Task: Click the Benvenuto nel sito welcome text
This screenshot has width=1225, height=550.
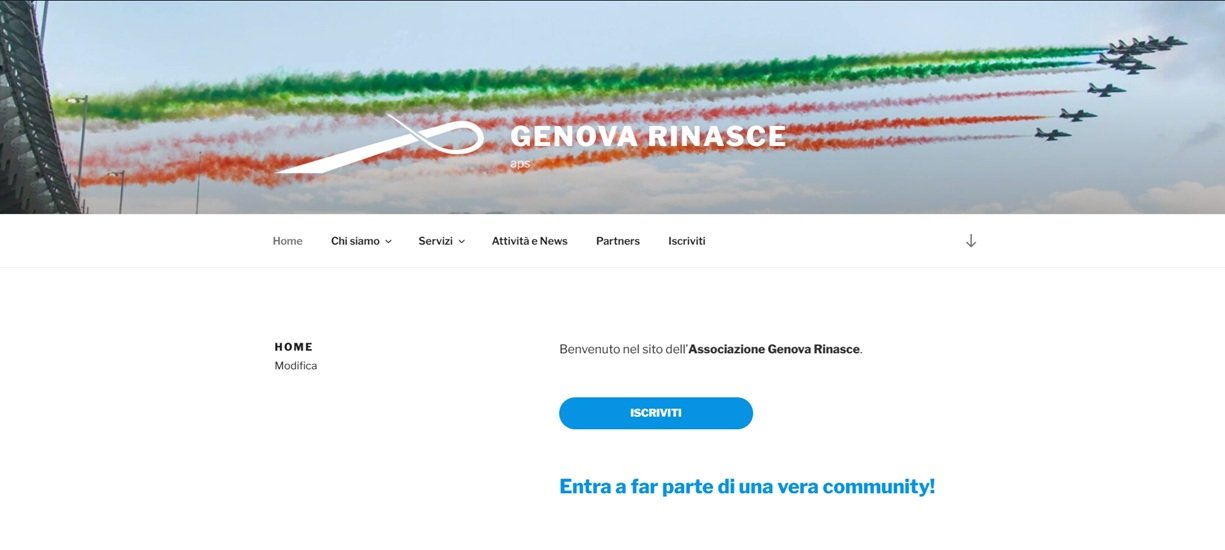Action: tap(624, 349)
